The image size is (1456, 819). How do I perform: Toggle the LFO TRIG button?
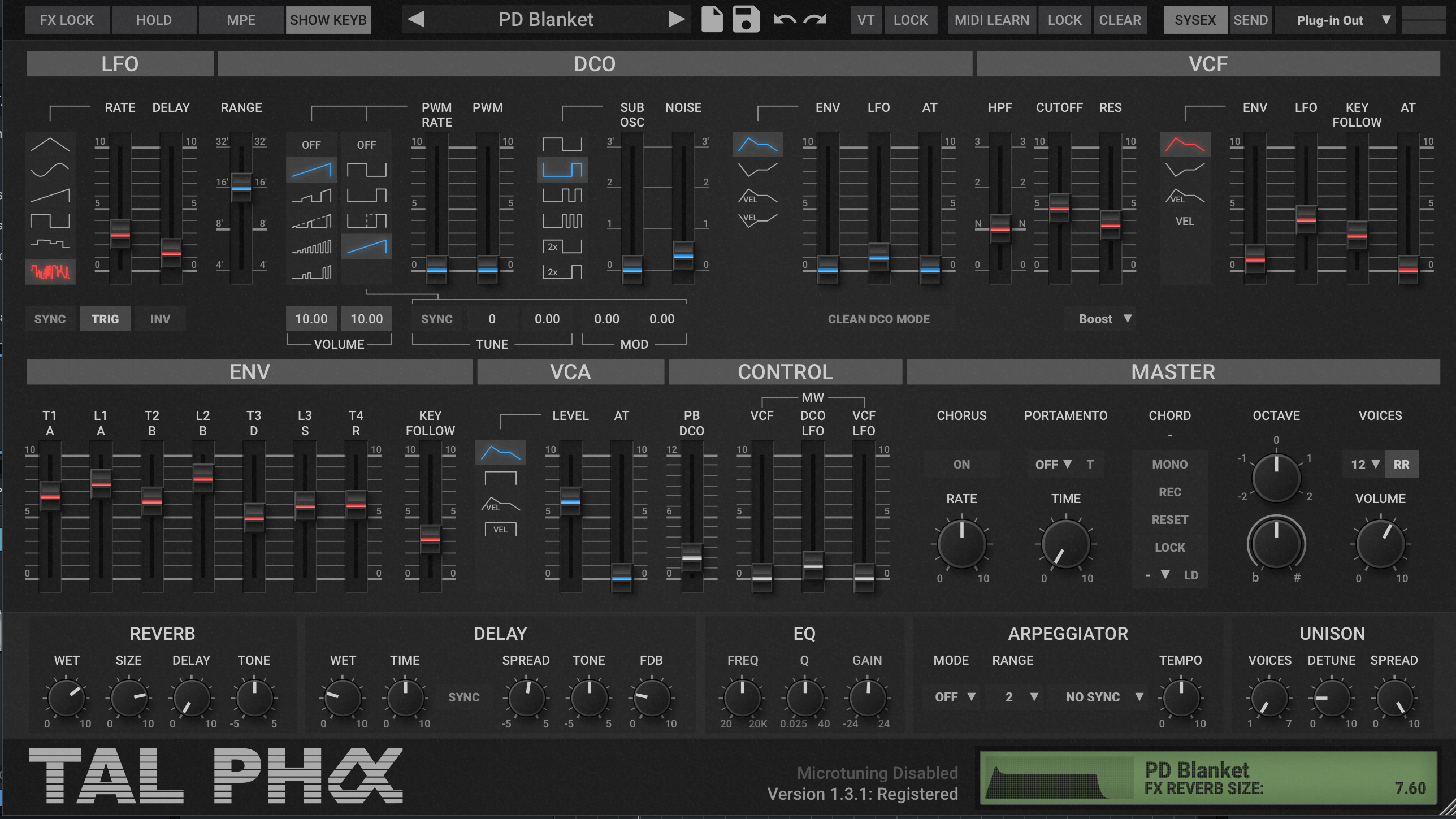pos(105,319)
